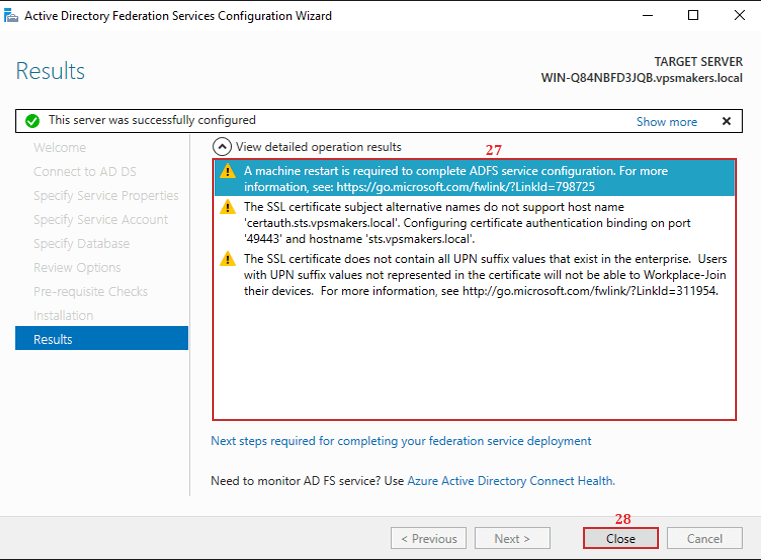Dismiss the success notification with the X
Image resolution: width=761 pixels, height=560 pixels.
coord(726,121)
